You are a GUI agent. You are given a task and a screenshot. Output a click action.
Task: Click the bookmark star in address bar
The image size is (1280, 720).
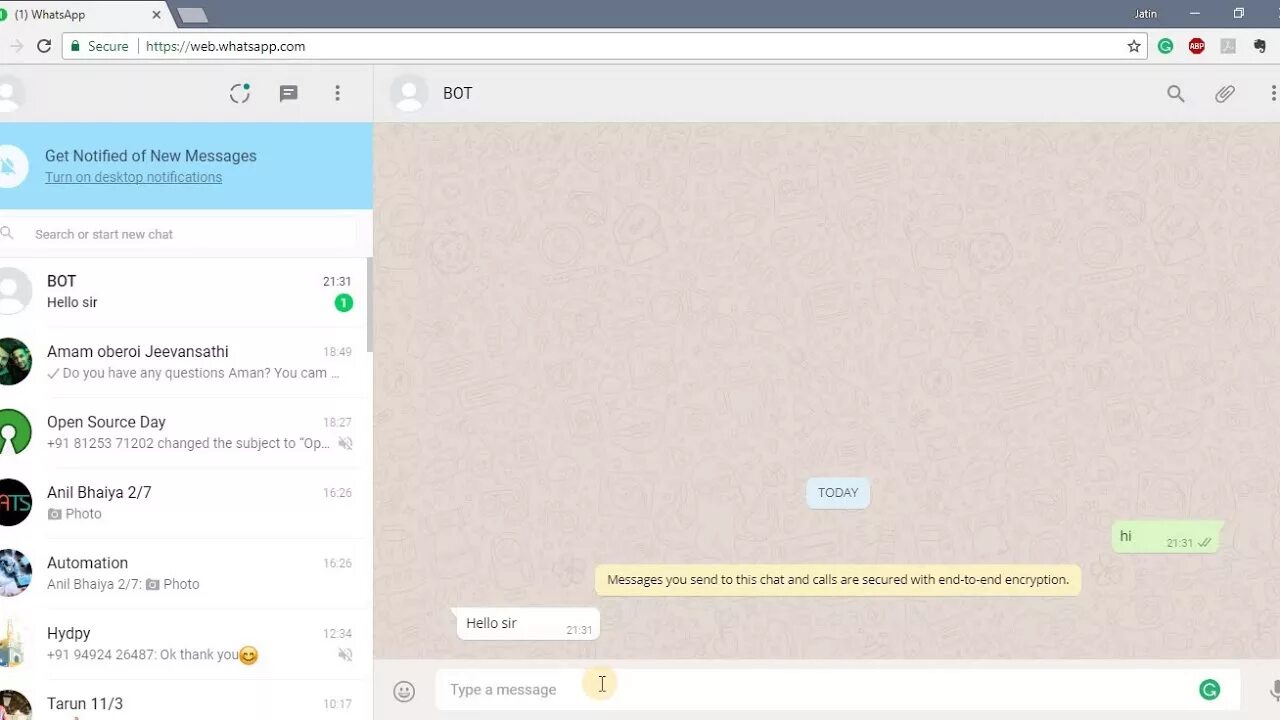pos(1134,46)
